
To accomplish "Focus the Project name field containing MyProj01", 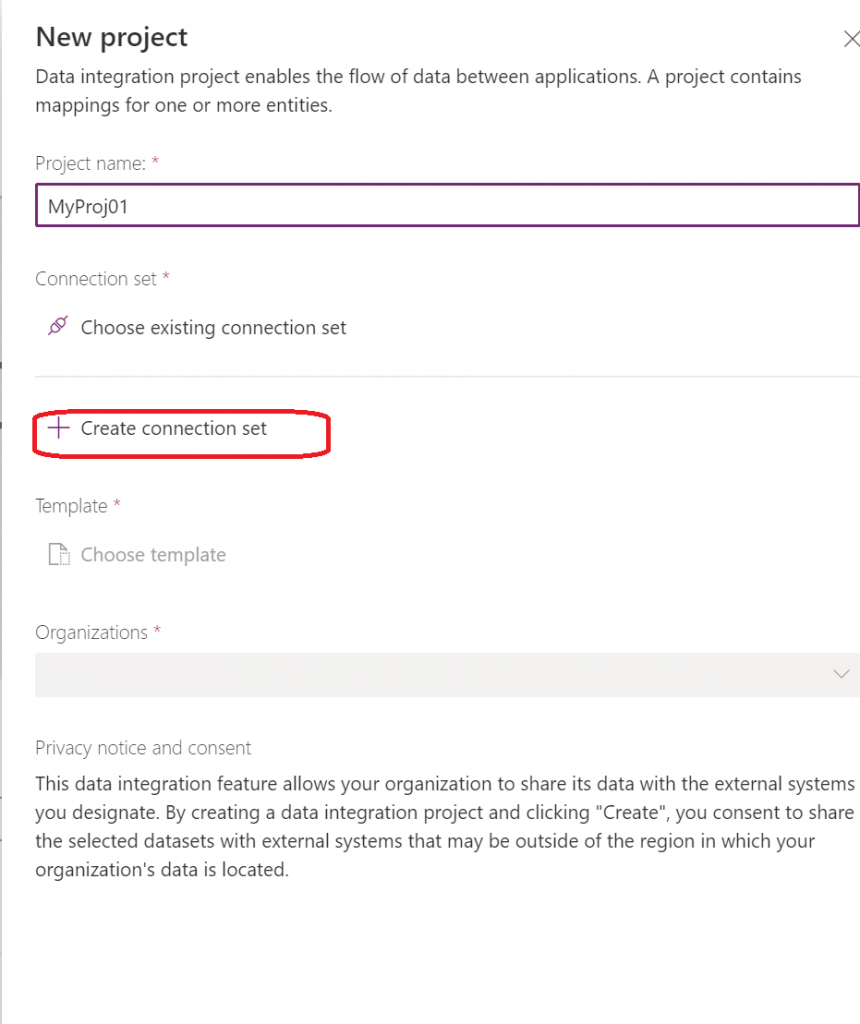I will point(447,205).
